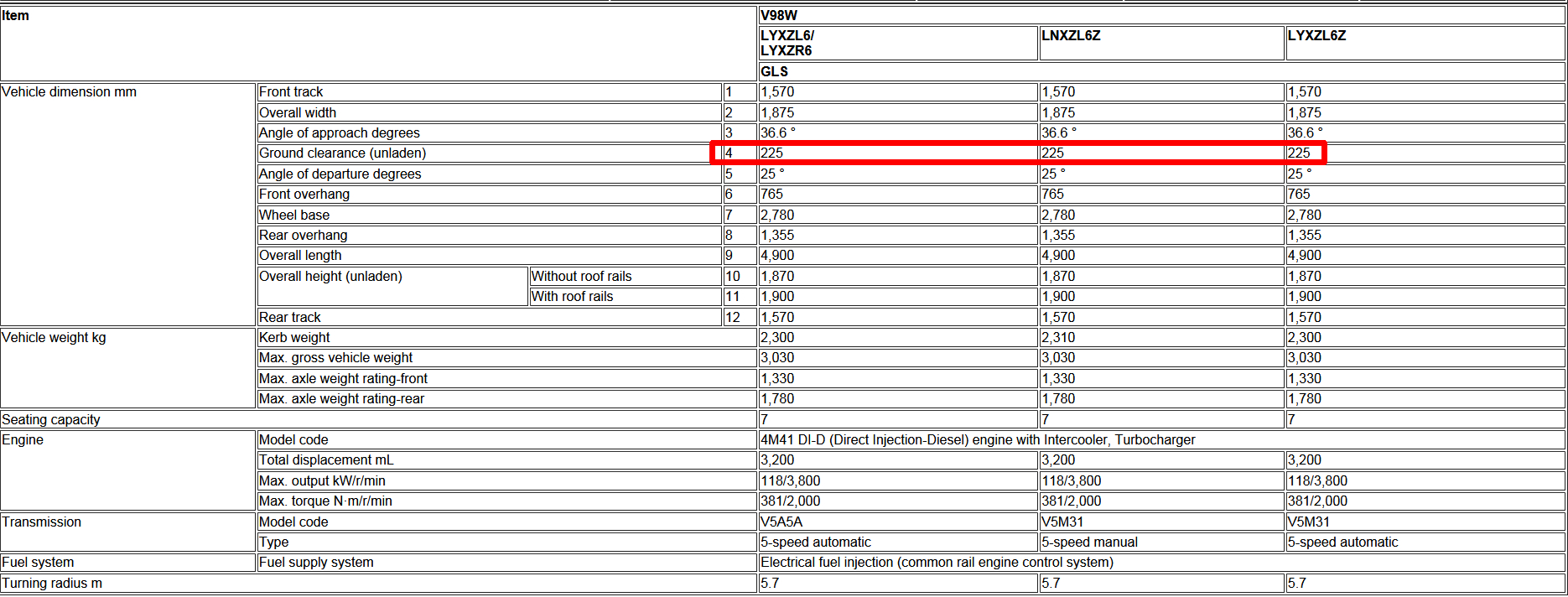This screenshot has width=1568, height=597.
Task: Select the Electrical fuel injection text cell
Action: 937,563
